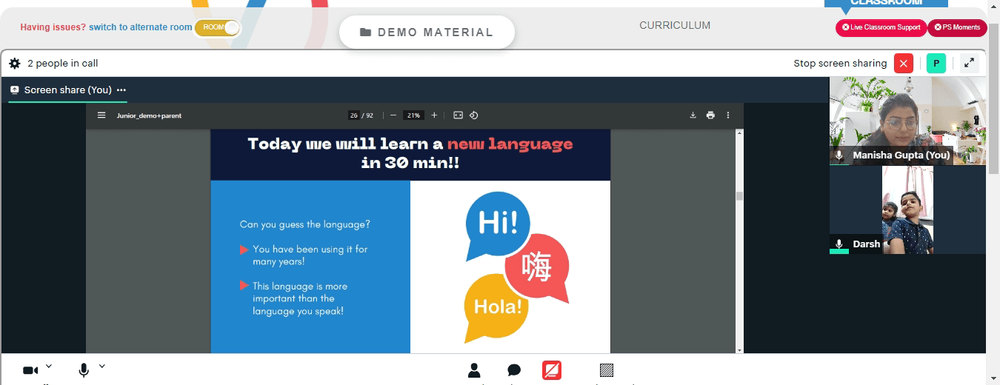This screenshot has height=385, width=1000.
Task: Rotate the PDF counterclockwise
Action: (474, 115)
